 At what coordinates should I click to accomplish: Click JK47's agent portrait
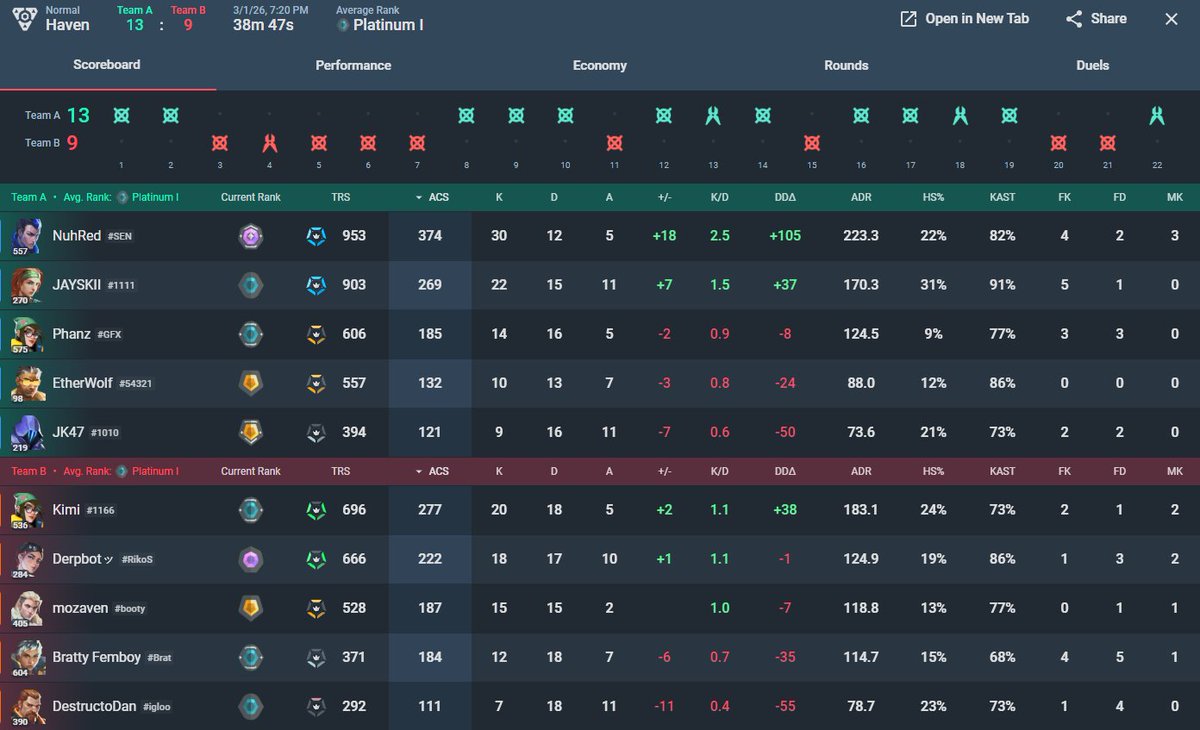pos(26,432)
